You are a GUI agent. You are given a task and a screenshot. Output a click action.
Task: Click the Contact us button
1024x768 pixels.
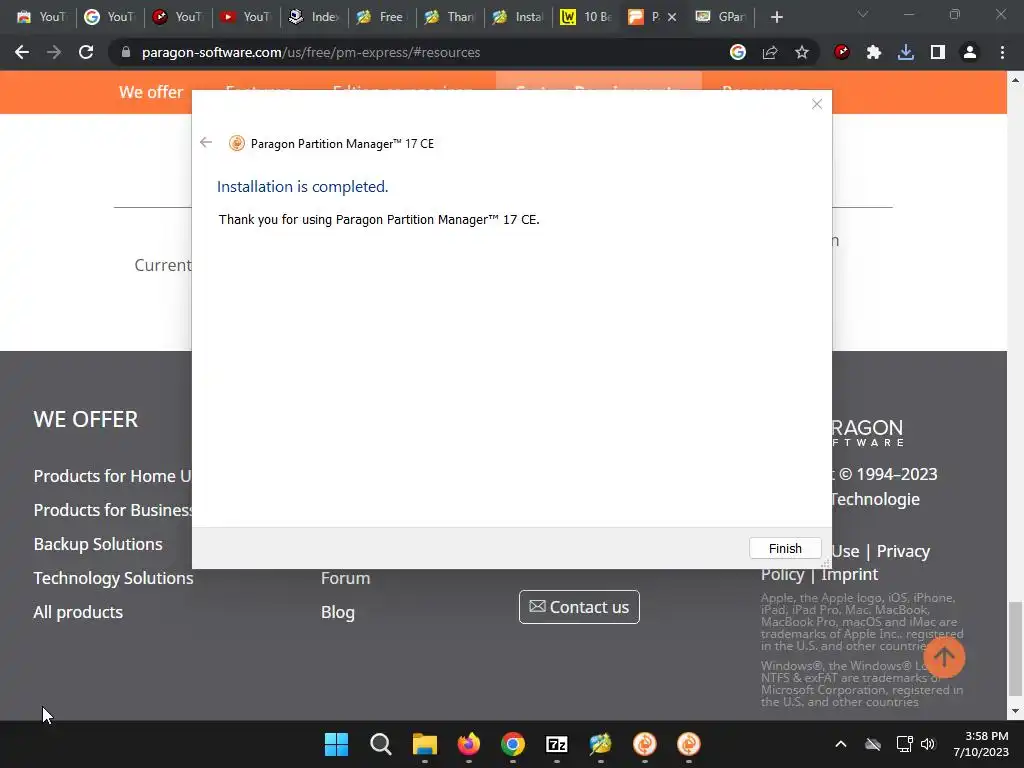(579, 607)
